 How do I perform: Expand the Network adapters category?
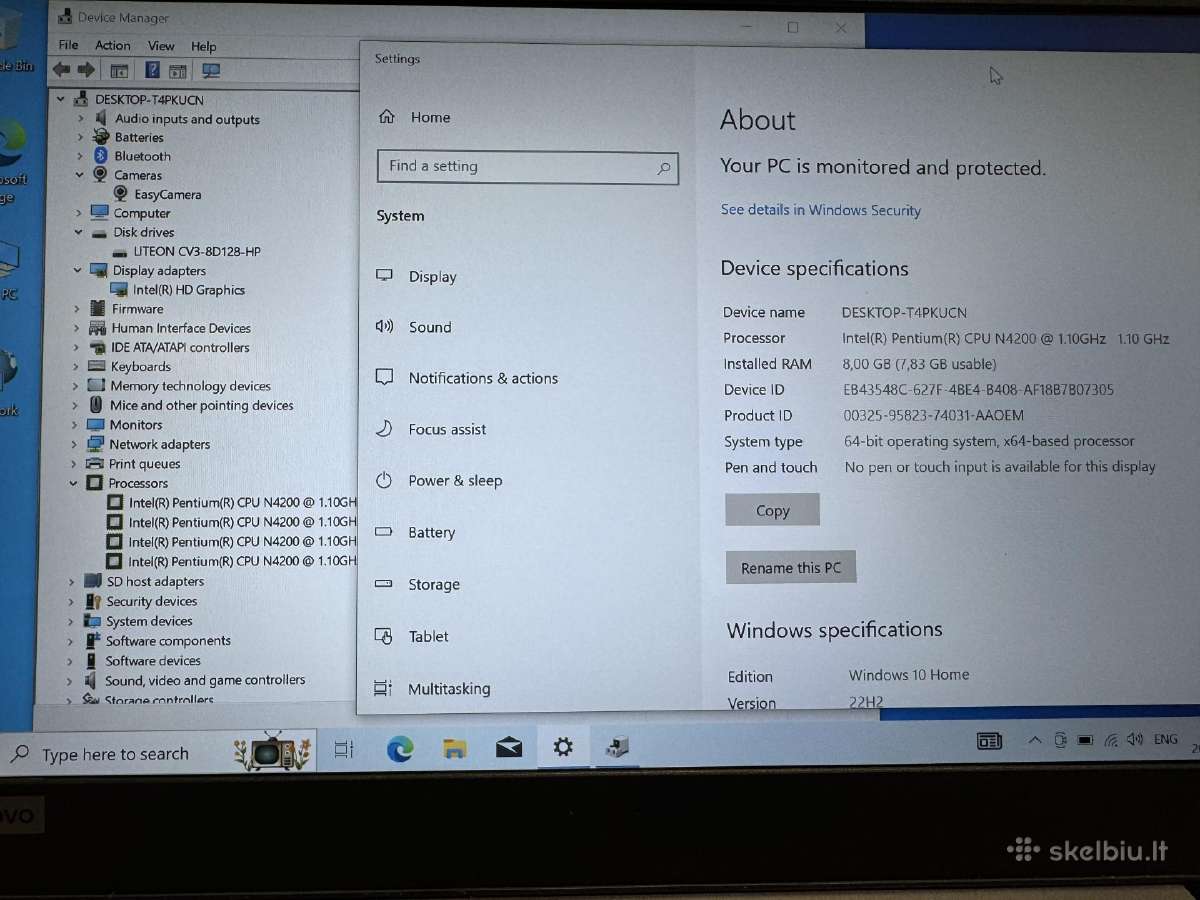[x=75, y=444]
